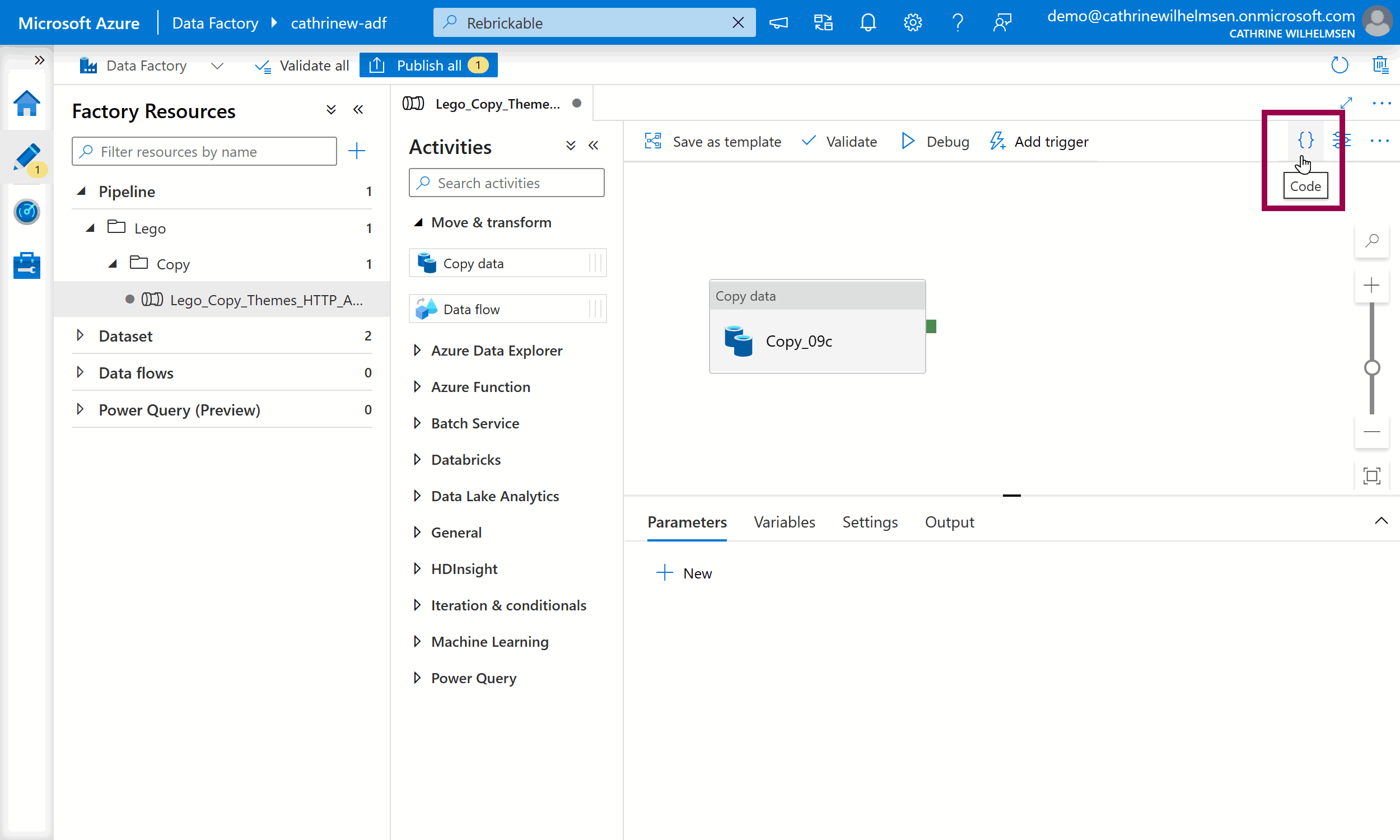Collapse the Activities pane with double chevron
The height and width of the screenshot is (840, 1400).
click(593, 146)
